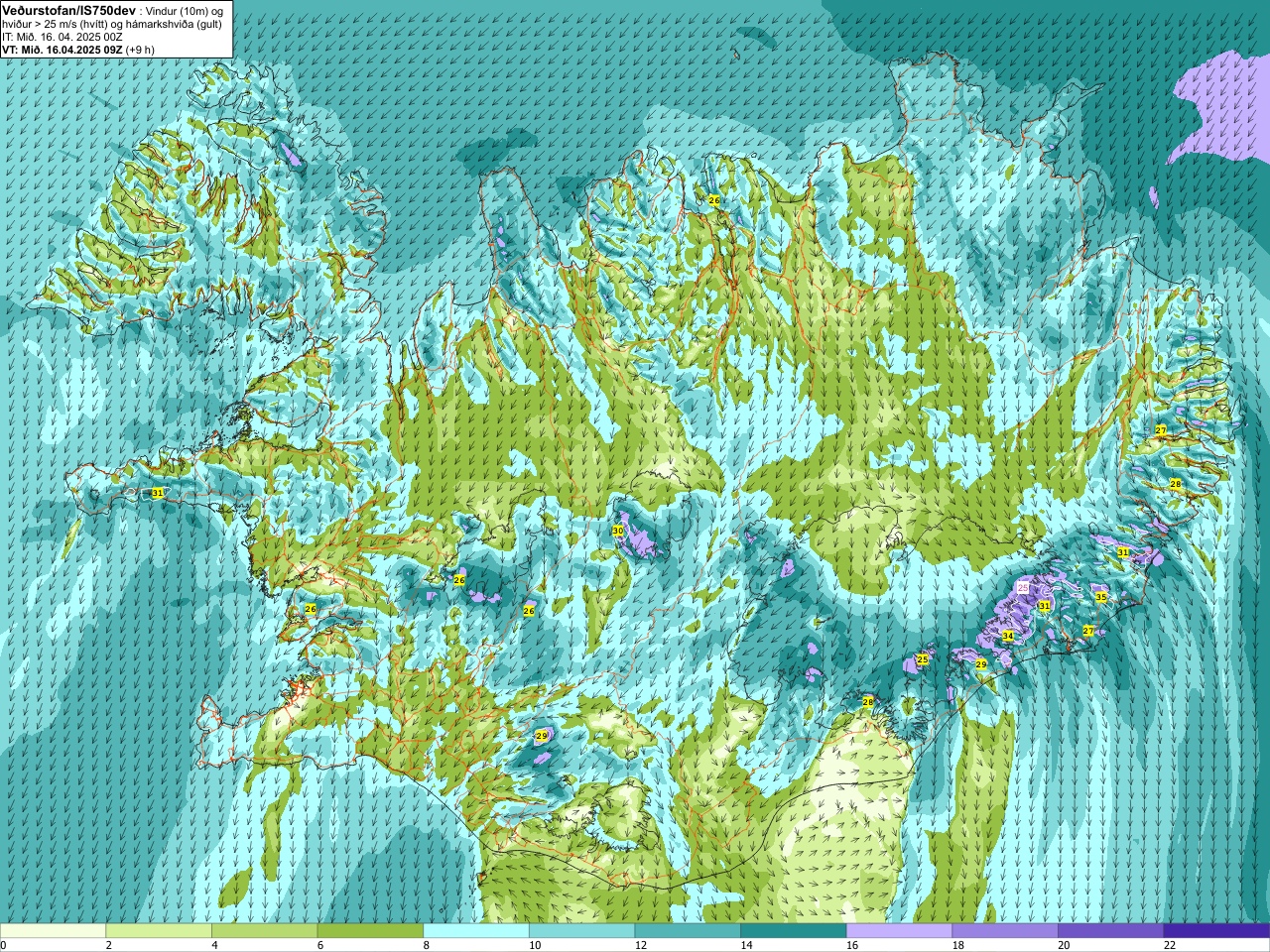Select the 20–22 m/s violet legend swatch
The width and height of the screenshot is (1270, 952).
click(1111, 931)
